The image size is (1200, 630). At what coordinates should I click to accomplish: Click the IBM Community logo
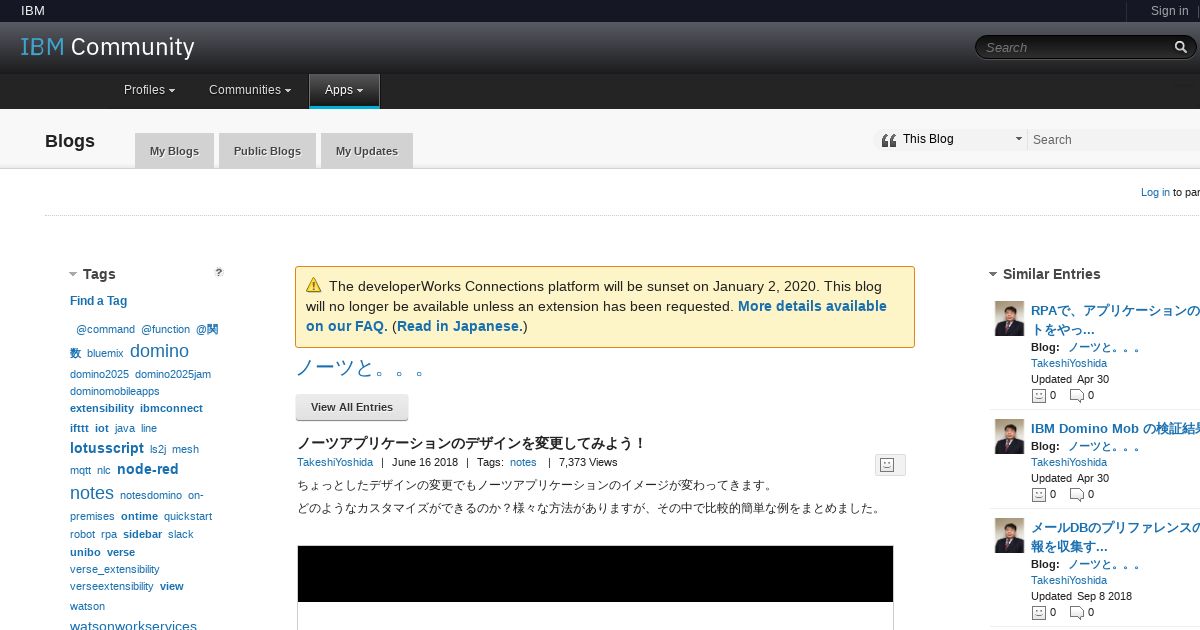pyautogui.click(x=108, y=47)
